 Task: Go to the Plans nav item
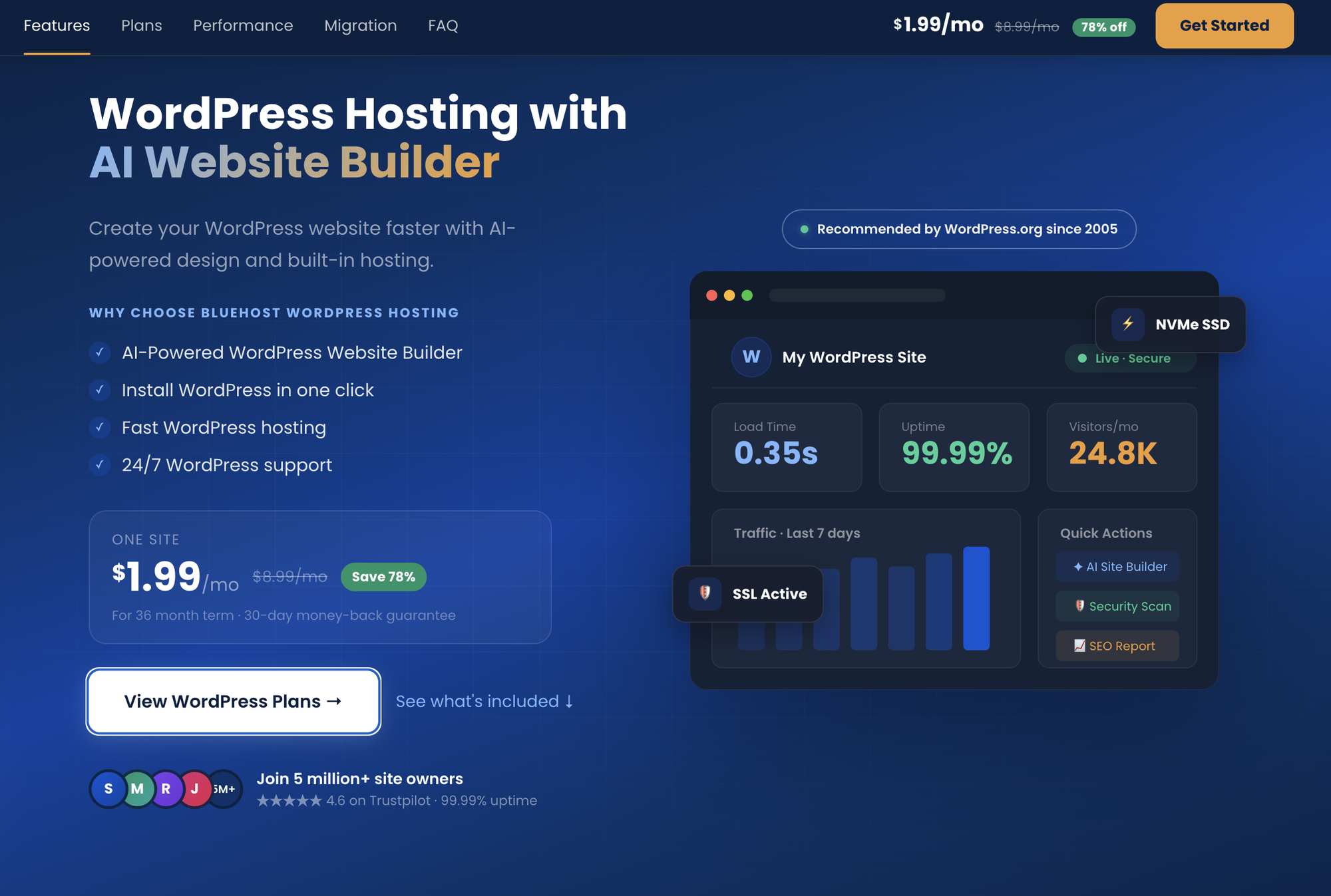tap(141, 26)
